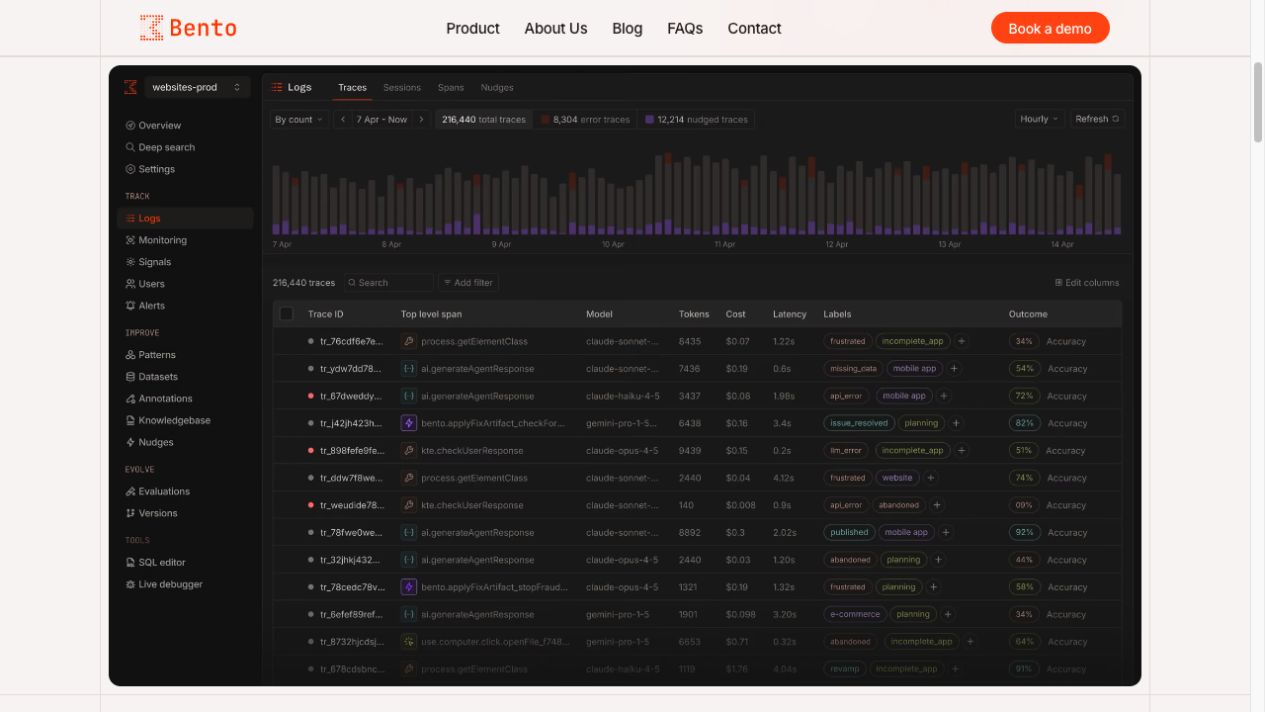This screenshot has height=712, width=1265.
Task: Switch to the Sessions tab
Action: pos(402,87)
